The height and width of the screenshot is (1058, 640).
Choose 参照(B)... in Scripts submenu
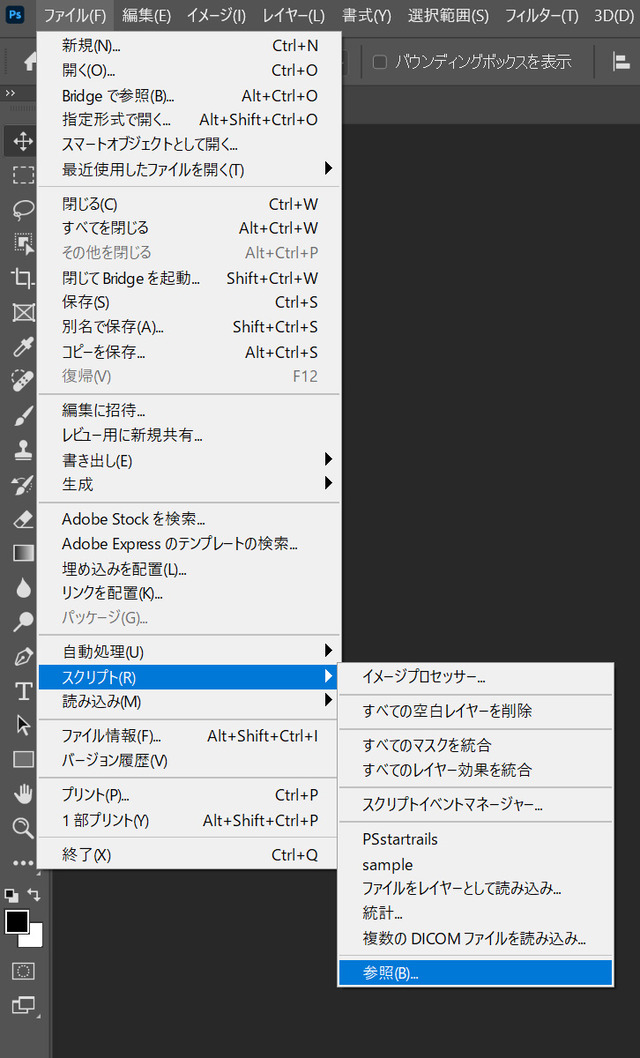pos(475,973)
